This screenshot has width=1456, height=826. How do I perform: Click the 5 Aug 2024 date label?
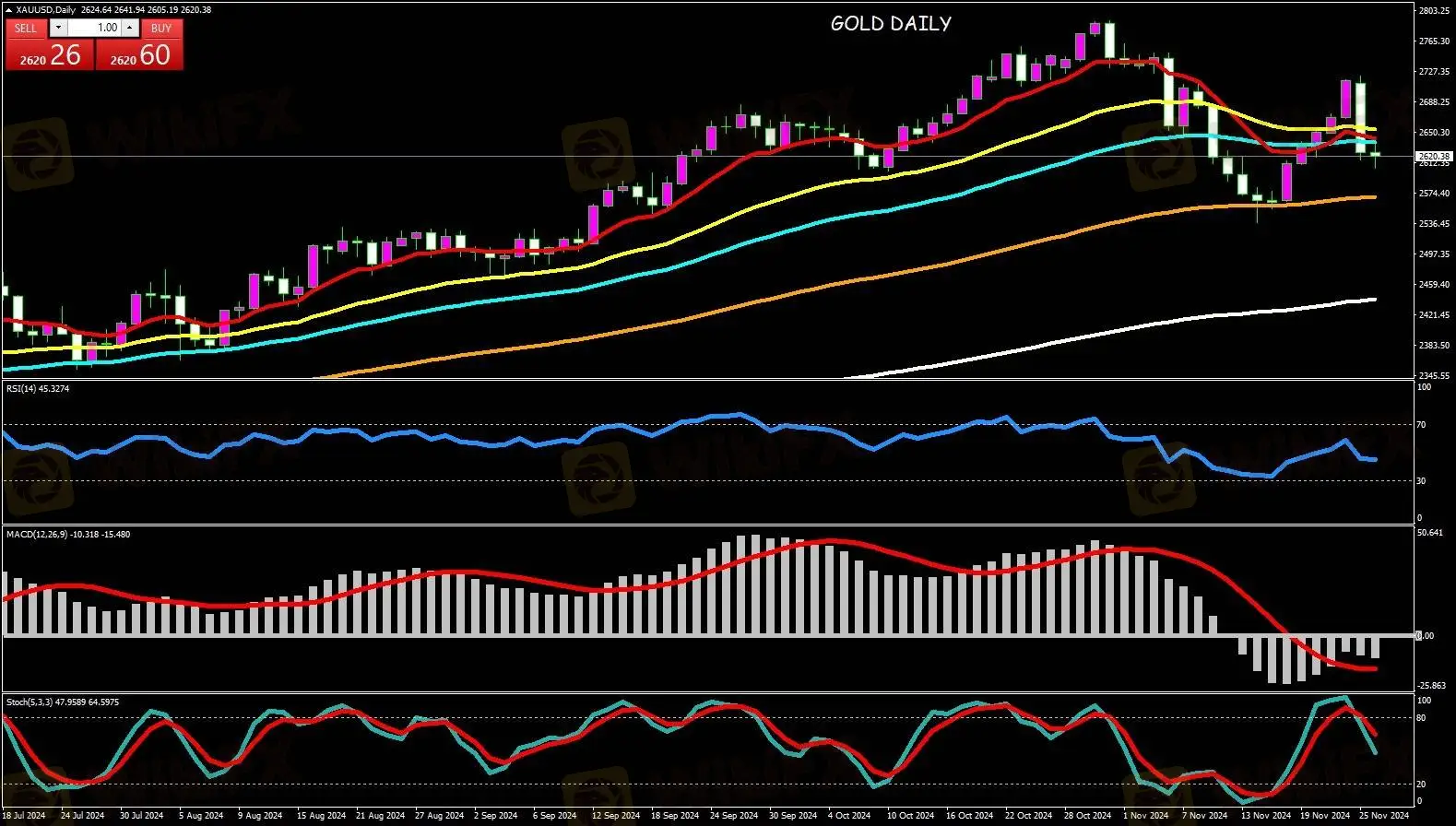pos(201,816)
